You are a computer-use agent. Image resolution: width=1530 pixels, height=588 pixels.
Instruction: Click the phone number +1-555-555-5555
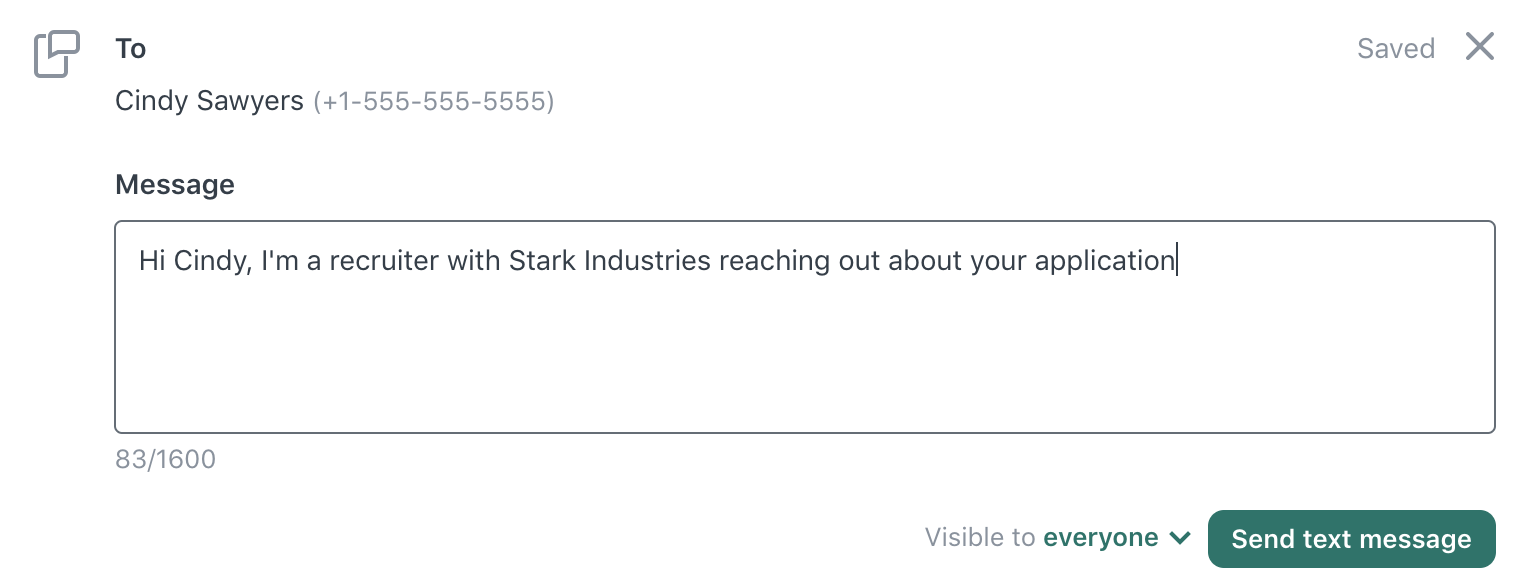pyautogui.click(x=433, y=101)
